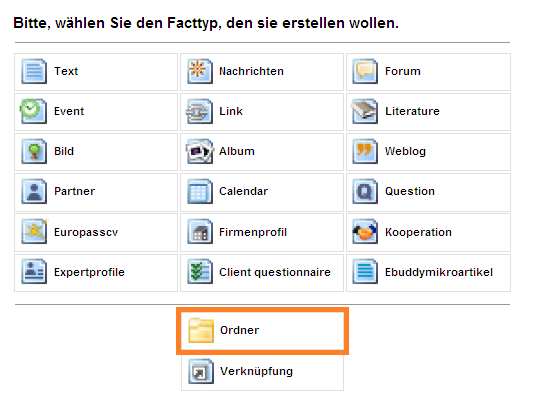Open the Forum fact type label
The image size is (533, 411).
coord(403,71)
